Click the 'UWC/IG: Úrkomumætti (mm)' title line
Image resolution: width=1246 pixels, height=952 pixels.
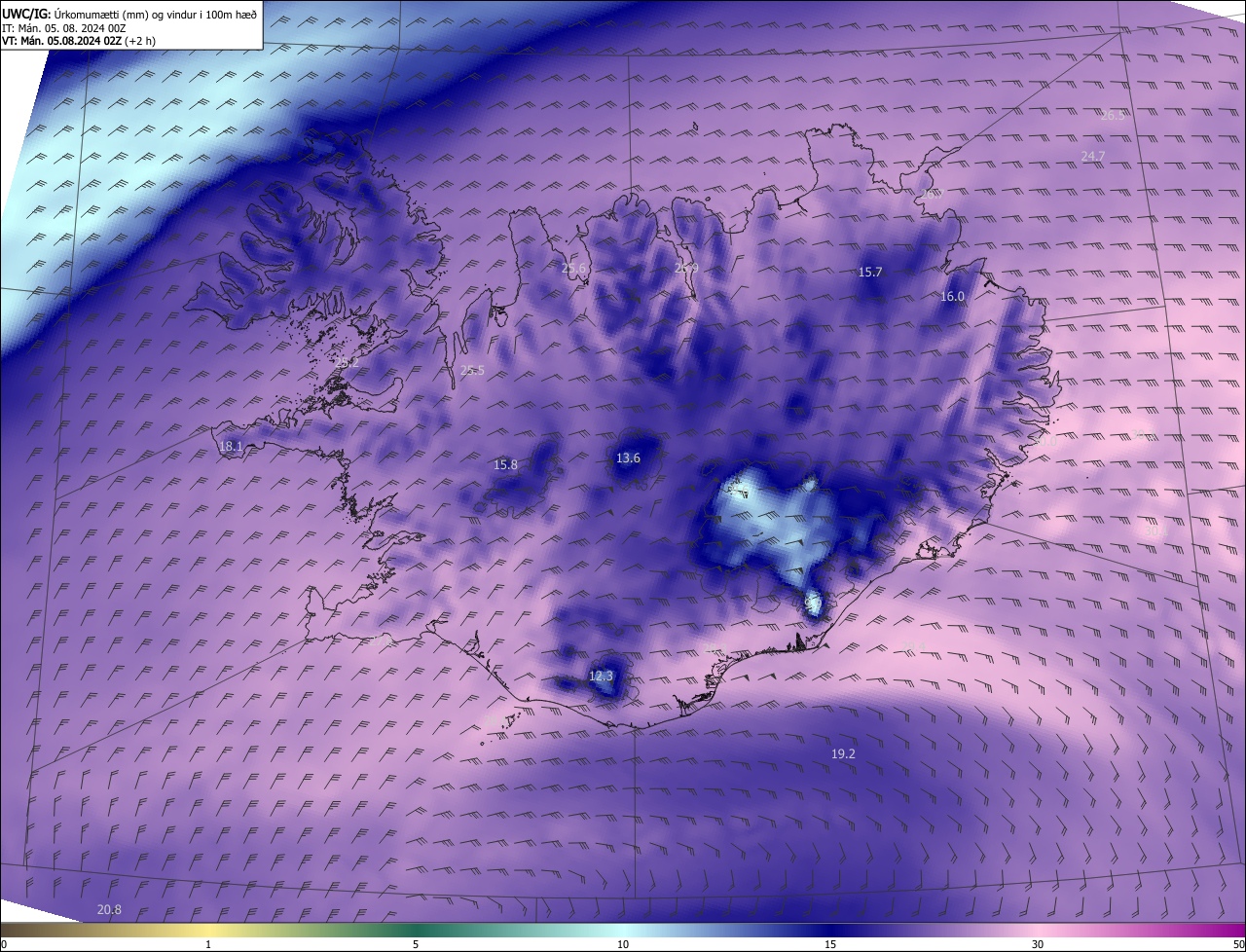tap(129, 14)
